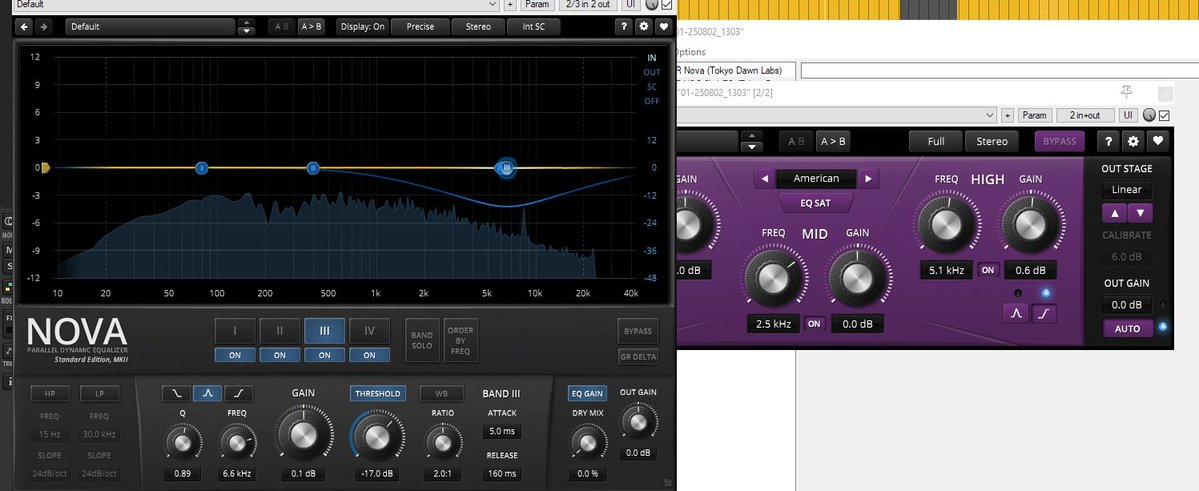1199x491 pixels.
Task: Open Nova settings gear icon
Action: click(x=644, y=27)
